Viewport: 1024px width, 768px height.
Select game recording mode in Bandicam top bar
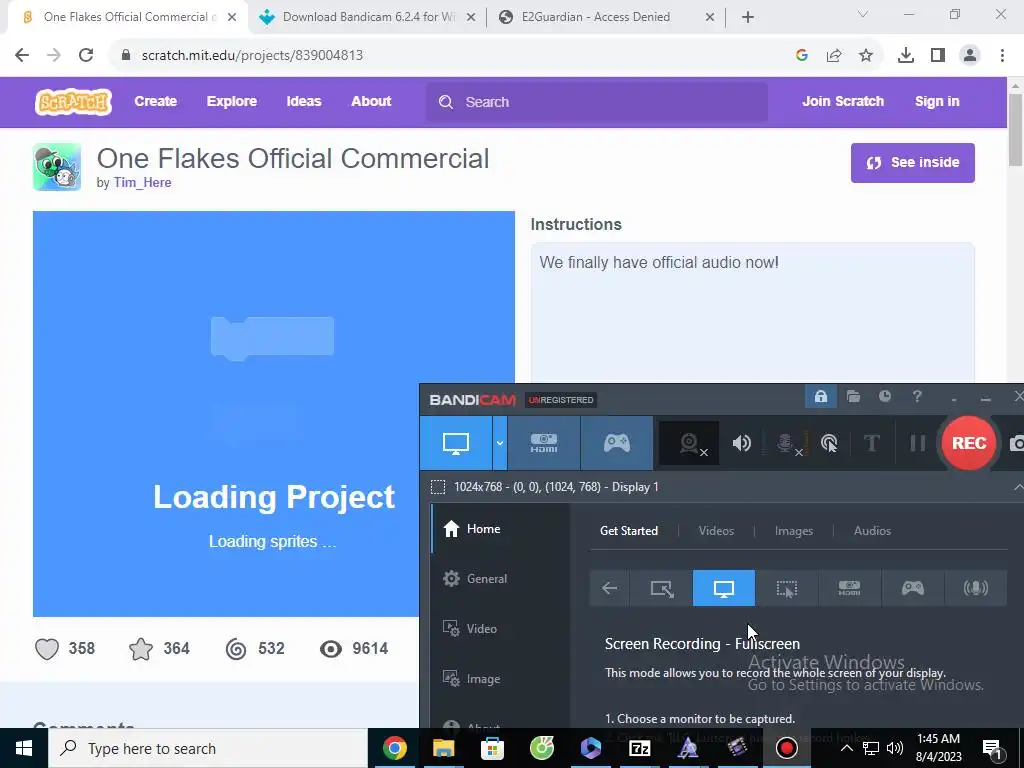pyautogui.click(x=616, y=443)
